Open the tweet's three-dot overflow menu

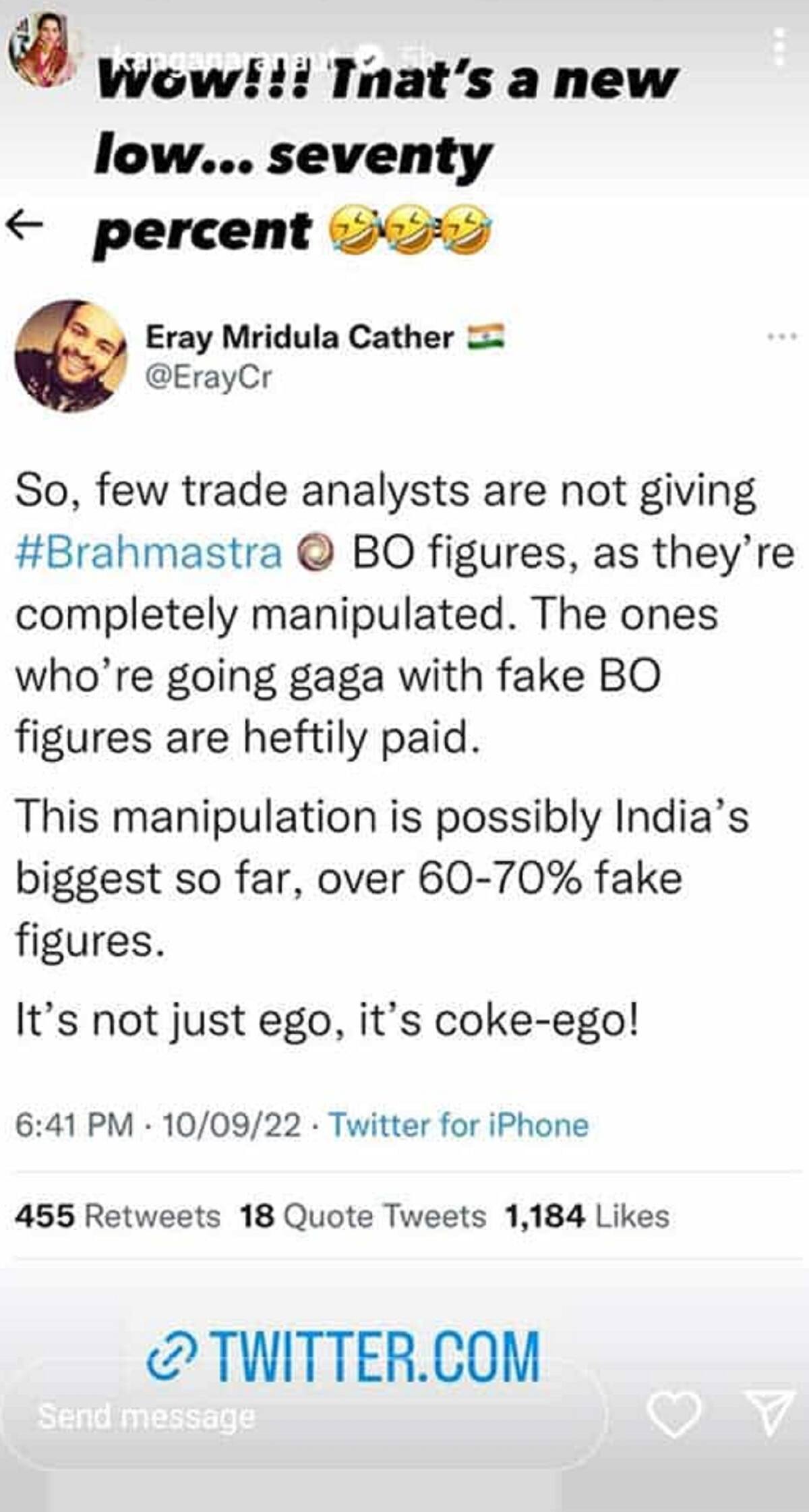(781, 336)
